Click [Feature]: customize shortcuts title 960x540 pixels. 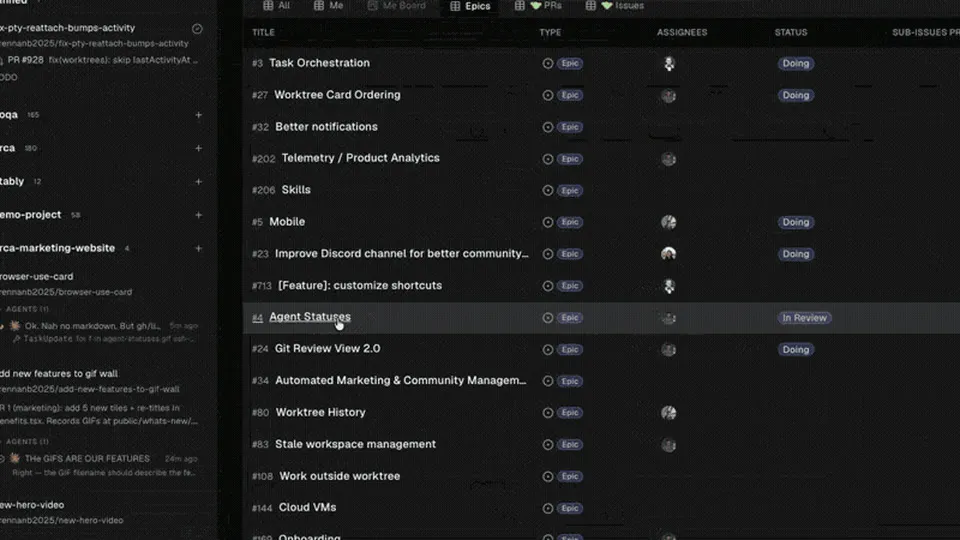[x=359, y=285]
